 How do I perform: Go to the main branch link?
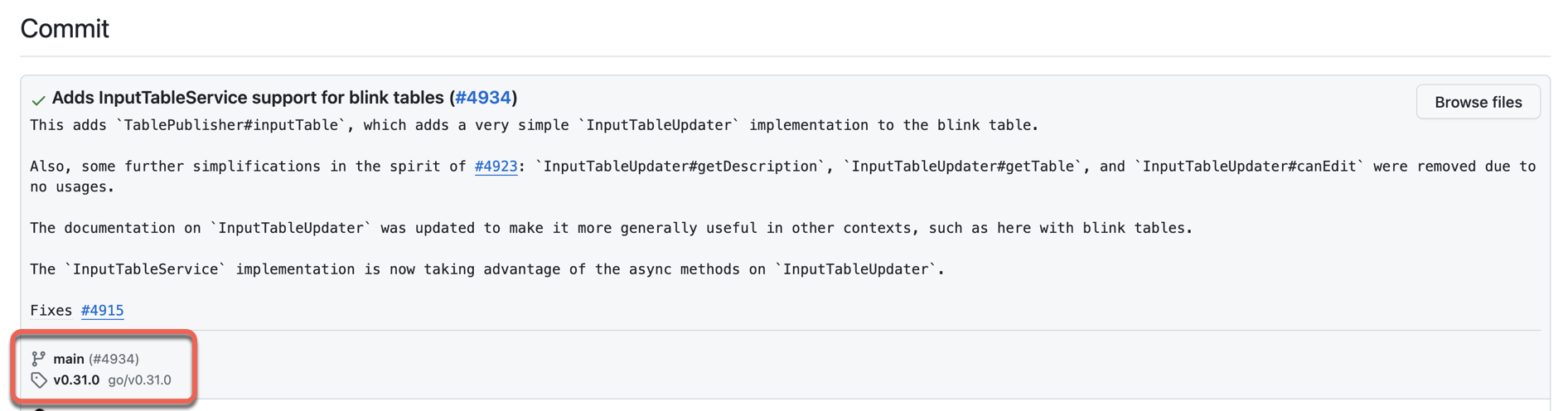click(x=69, y=359)
